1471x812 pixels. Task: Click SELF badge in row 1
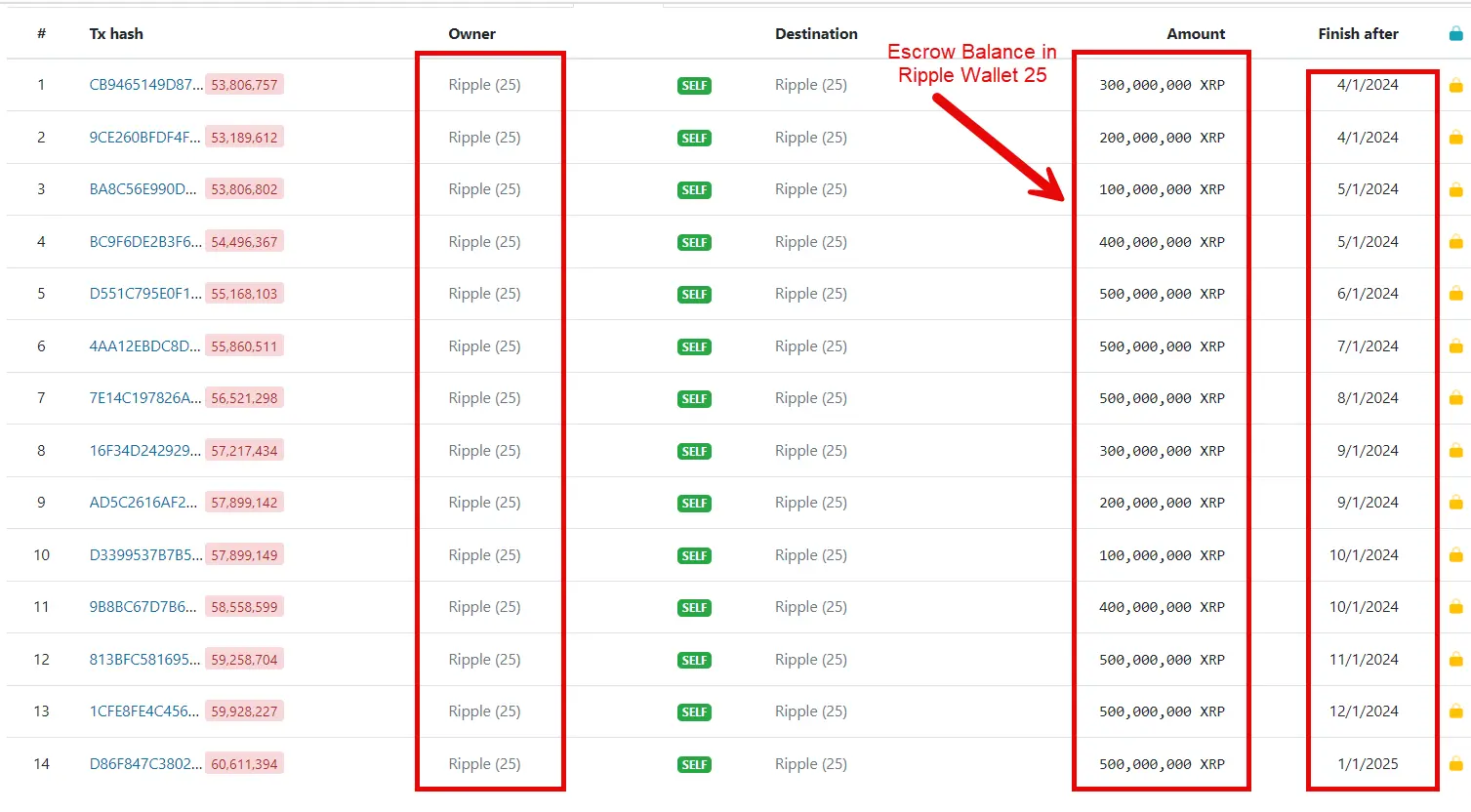pyautogui.click(x=694, y=86)
